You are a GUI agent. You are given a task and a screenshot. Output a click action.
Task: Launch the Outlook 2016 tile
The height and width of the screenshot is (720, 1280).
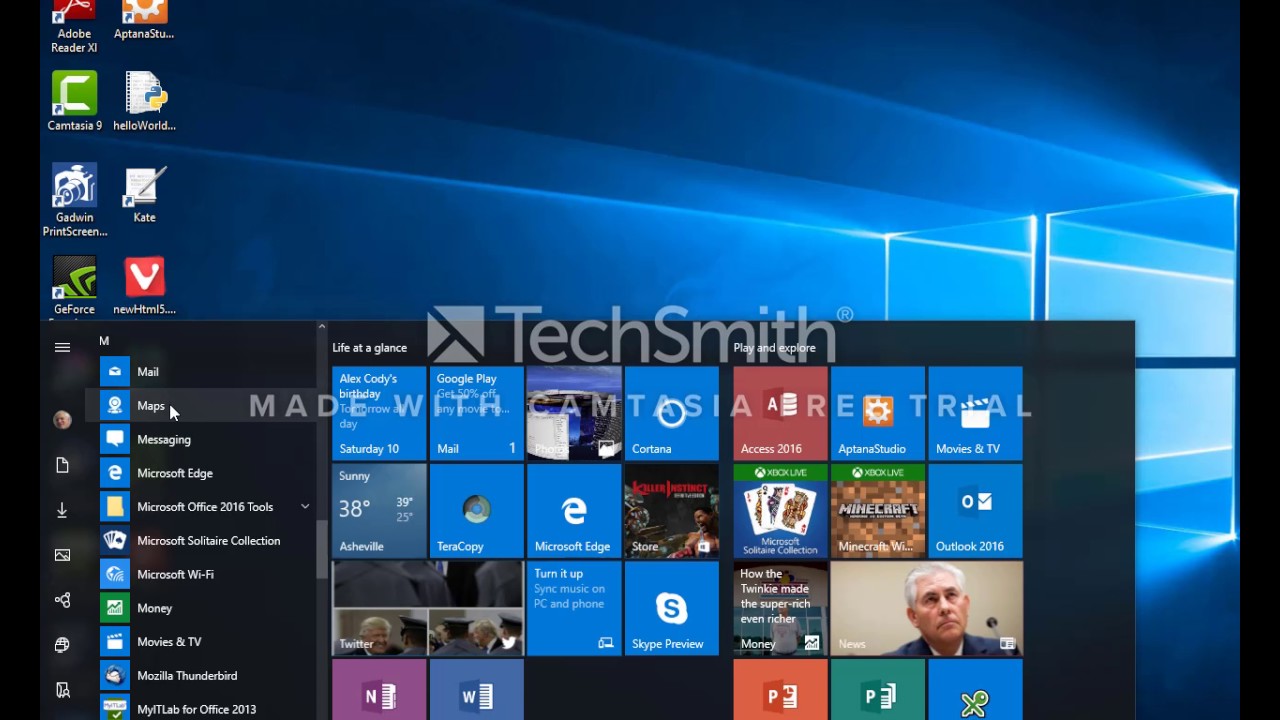tap(976, 511)
